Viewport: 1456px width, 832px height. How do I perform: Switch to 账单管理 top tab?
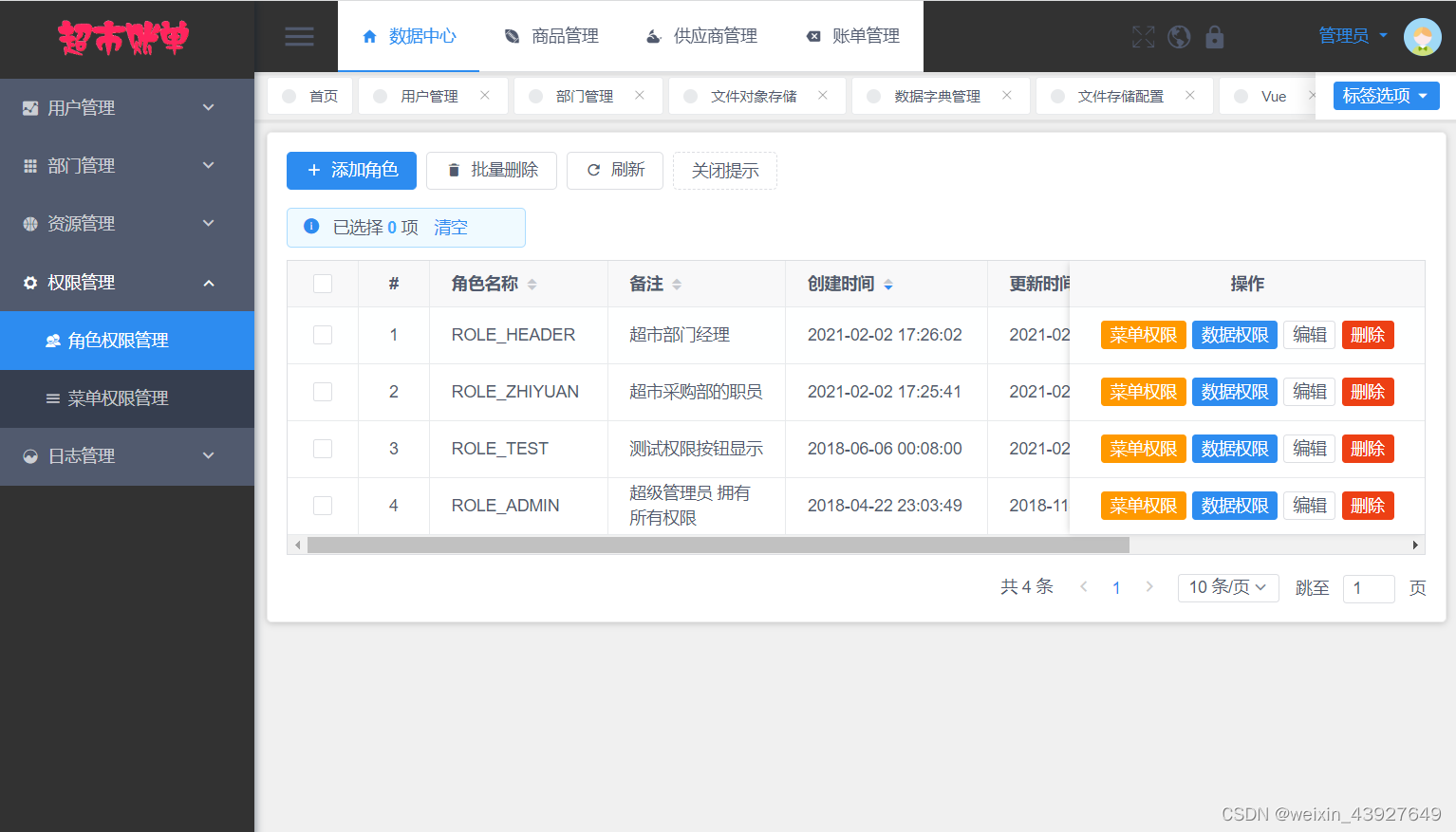(x=852, y=36)
